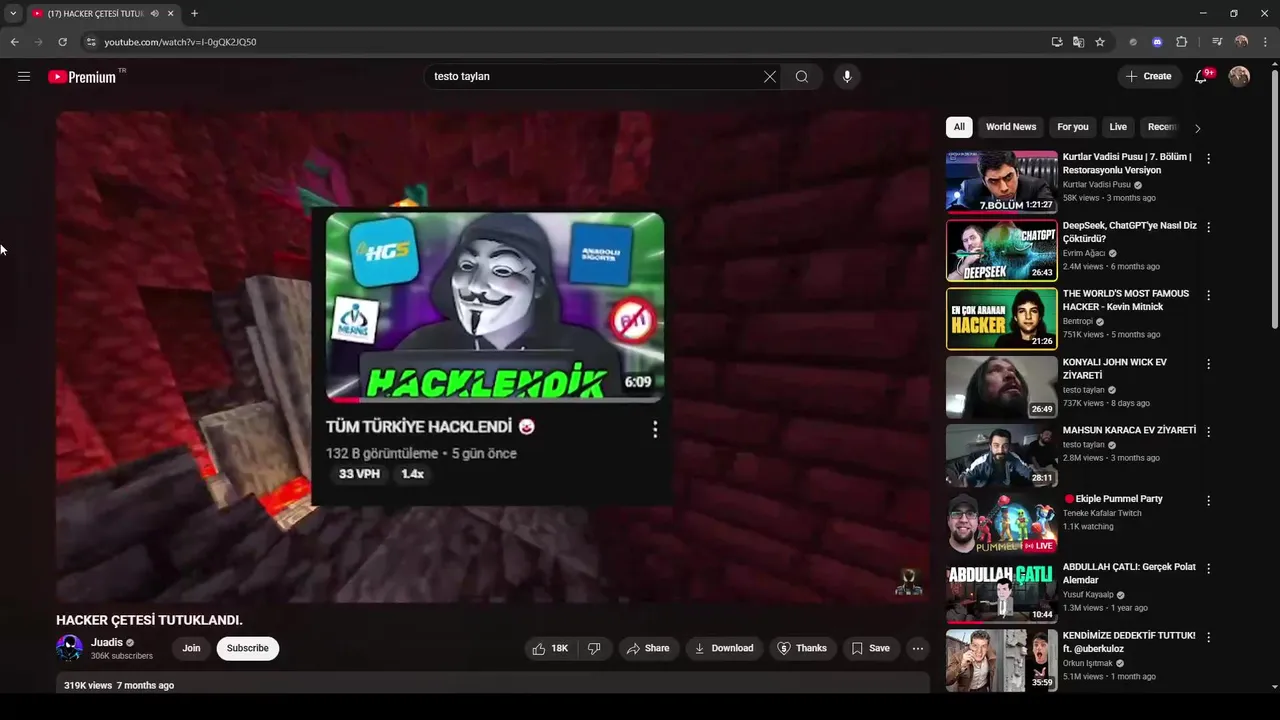This screenshot has height=720, width=1280.
Task: Click the channel watermark in video corner
Action: 908,582
